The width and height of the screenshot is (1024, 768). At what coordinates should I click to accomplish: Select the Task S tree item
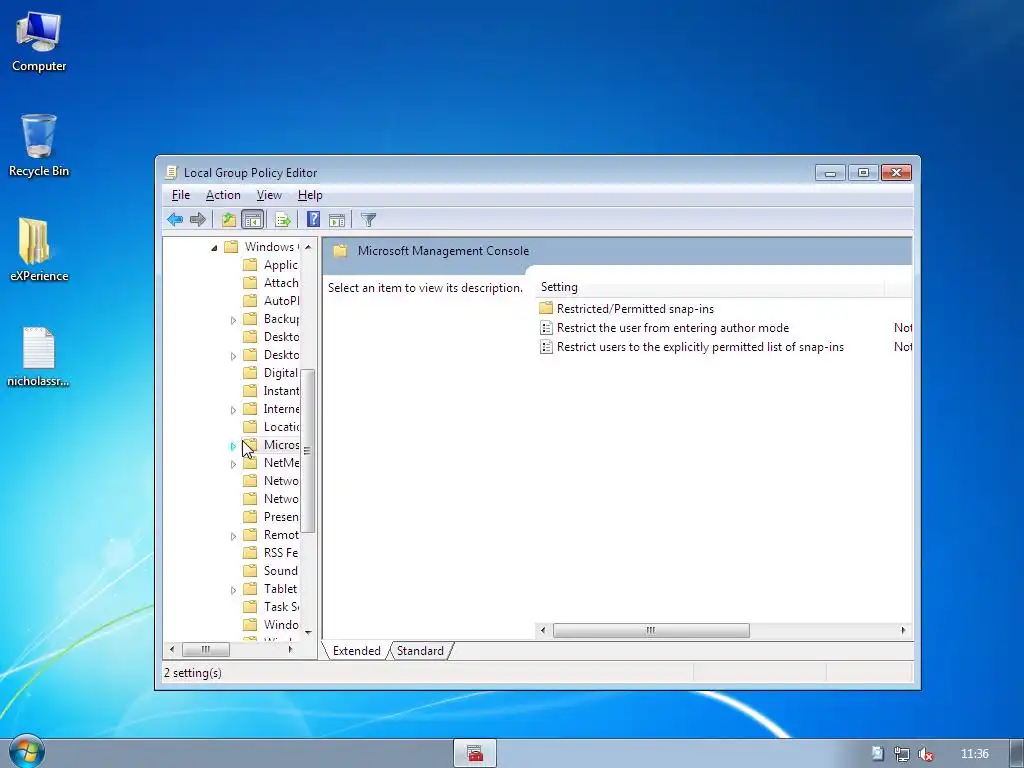click(x=281, y=606)
